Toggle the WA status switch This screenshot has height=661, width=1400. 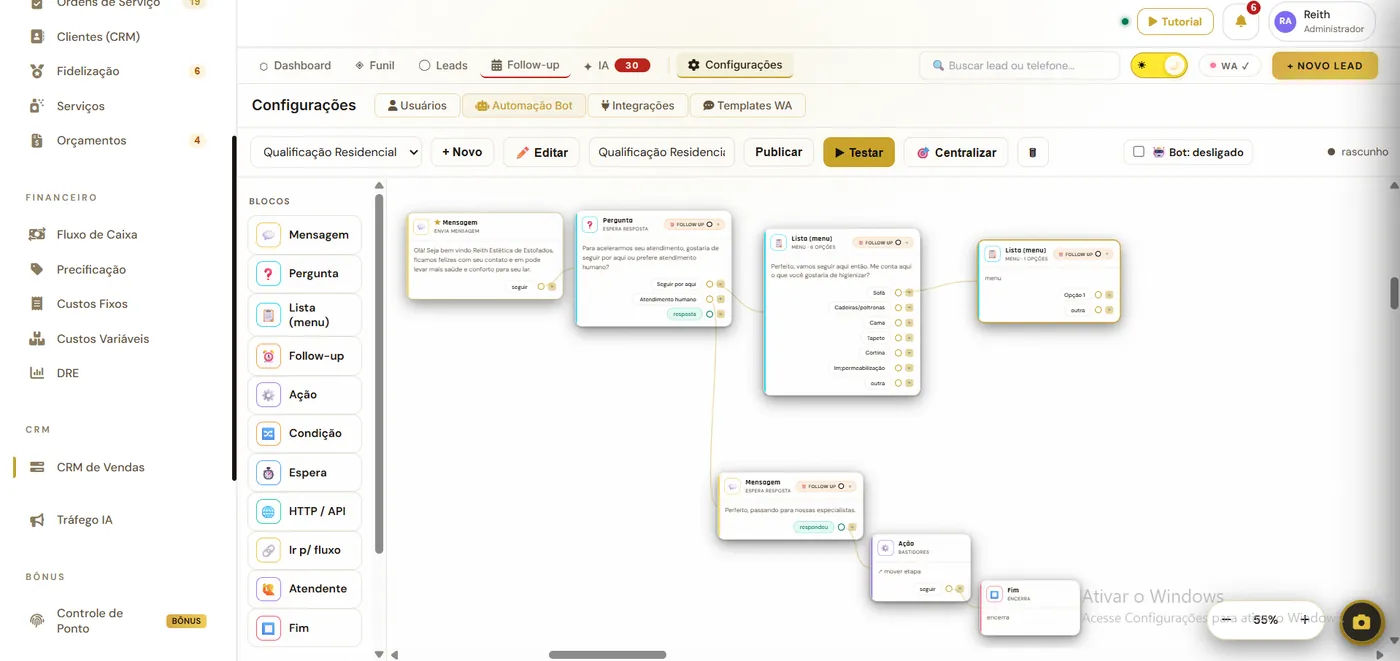[x=1230, y=66]
